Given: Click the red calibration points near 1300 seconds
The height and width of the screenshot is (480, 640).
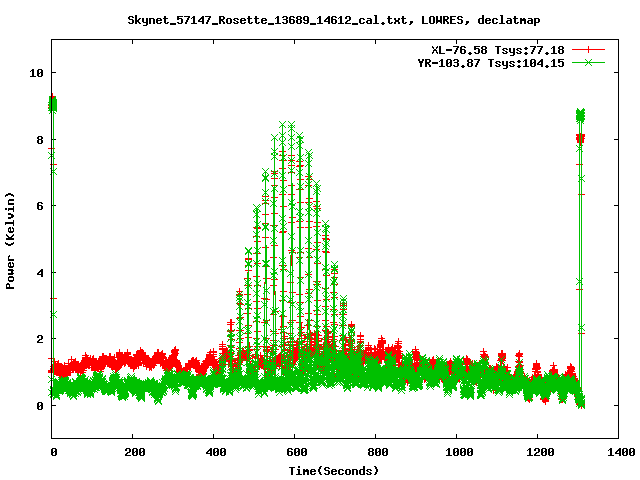Looking at the screenshot, I should 580,139.
